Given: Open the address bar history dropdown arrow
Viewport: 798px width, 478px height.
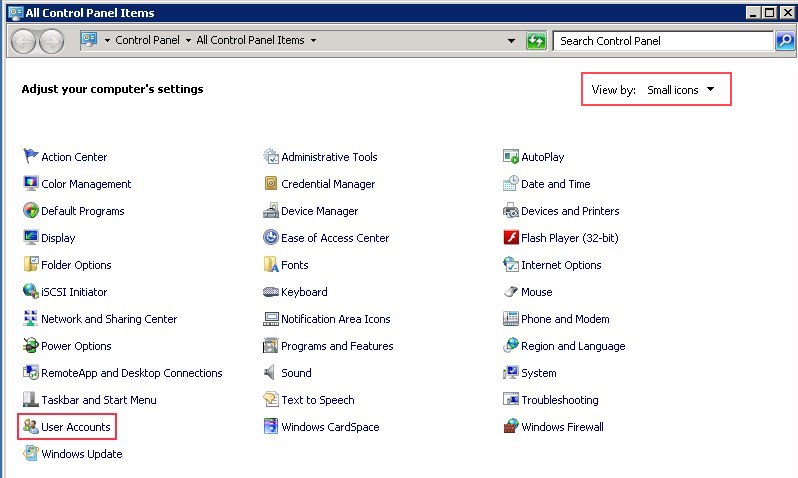Looking at the screenshot, I should [x=511, y=41].
